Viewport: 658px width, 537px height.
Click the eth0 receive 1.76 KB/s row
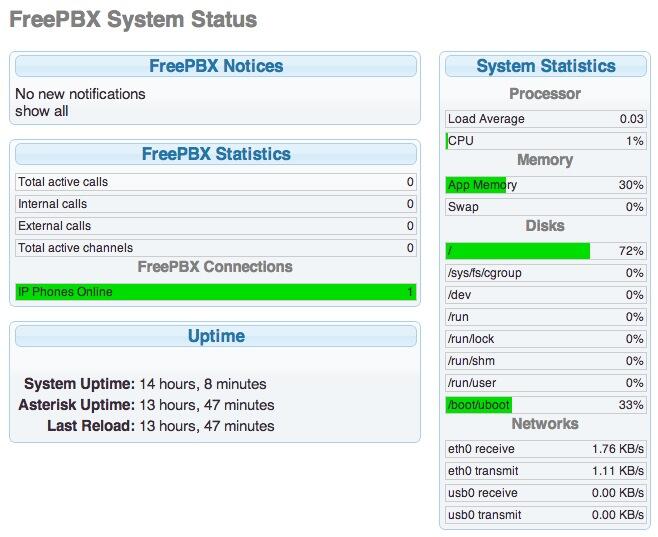click(546, 449)
